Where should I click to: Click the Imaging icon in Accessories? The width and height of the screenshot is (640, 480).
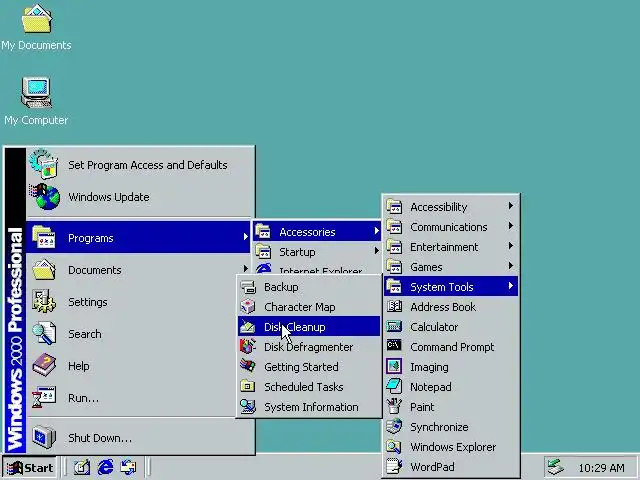click(x=394, y=367)
